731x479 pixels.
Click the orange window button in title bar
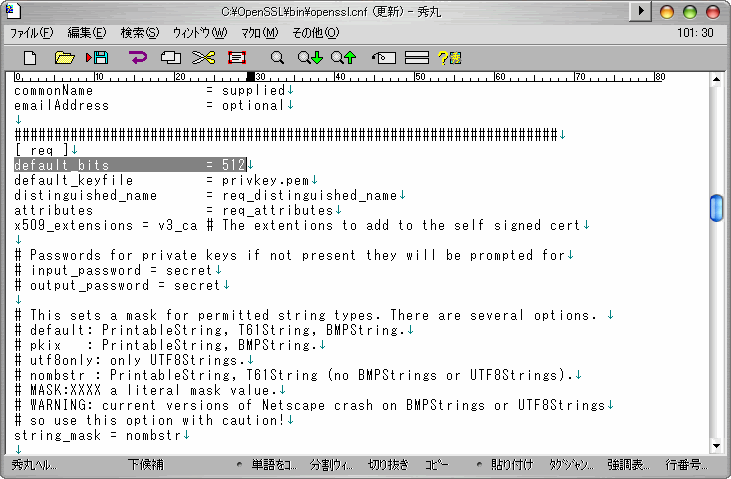click(667, 12)
